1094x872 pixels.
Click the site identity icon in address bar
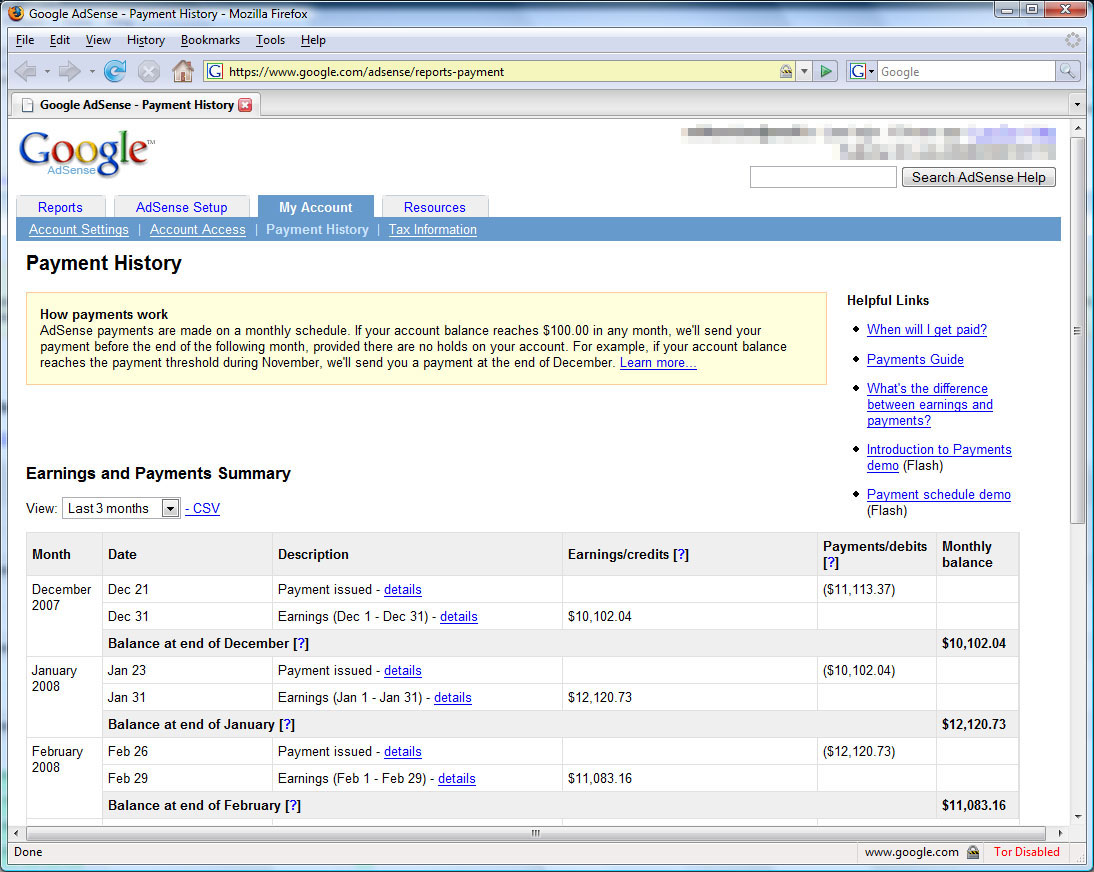tap(215, 71)
